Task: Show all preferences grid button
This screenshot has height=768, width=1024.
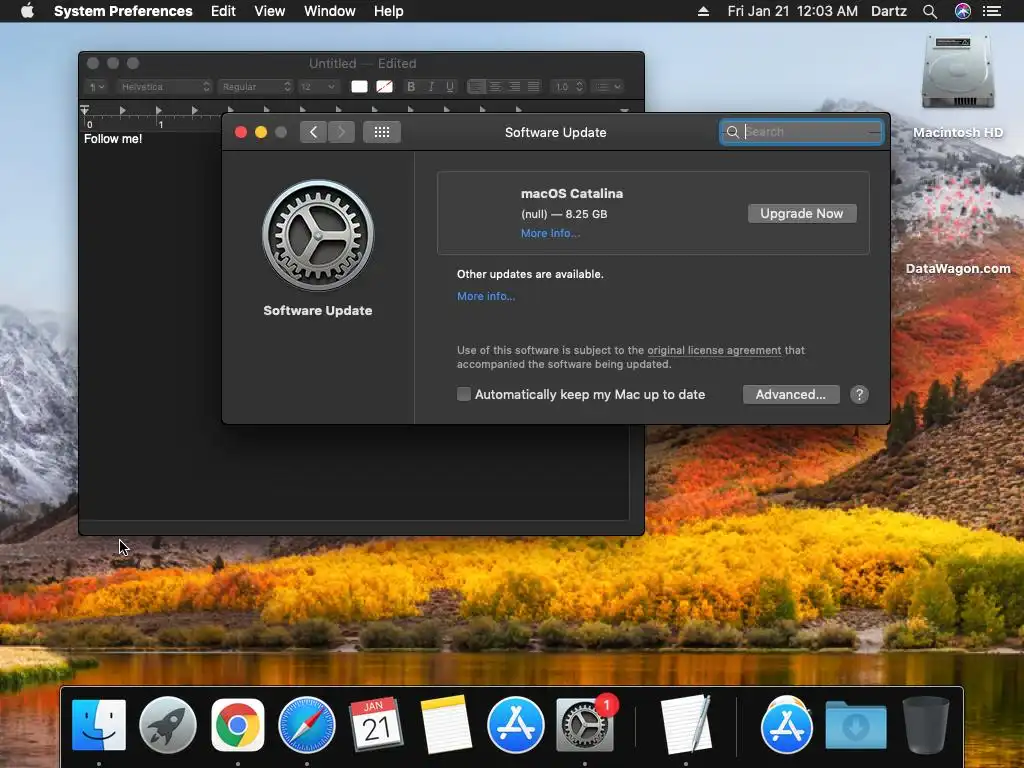Action: pyautogui.click(x=381, y=132)
